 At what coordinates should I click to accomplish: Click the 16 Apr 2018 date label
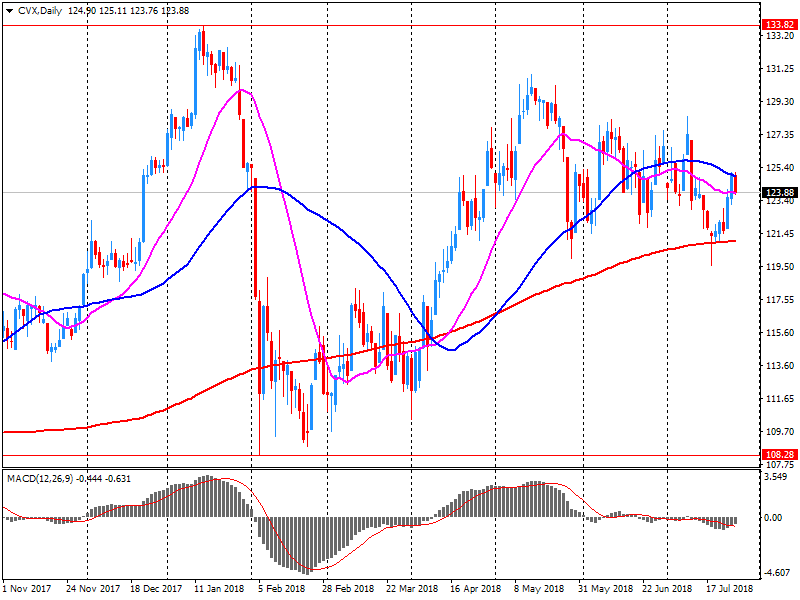(x=474, y=590)
